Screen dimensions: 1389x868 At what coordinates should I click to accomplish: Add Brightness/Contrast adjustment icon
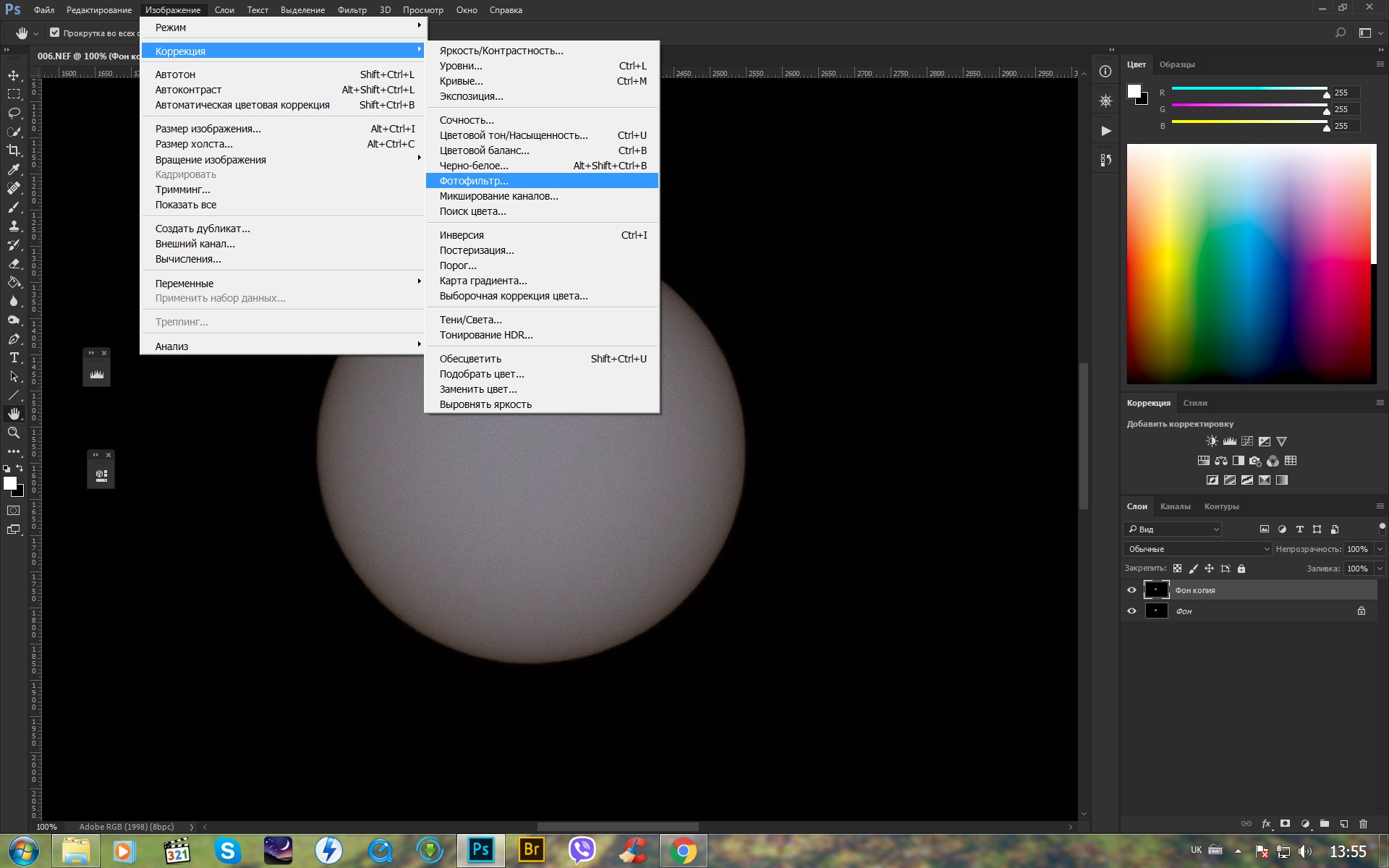(1212, 441)
